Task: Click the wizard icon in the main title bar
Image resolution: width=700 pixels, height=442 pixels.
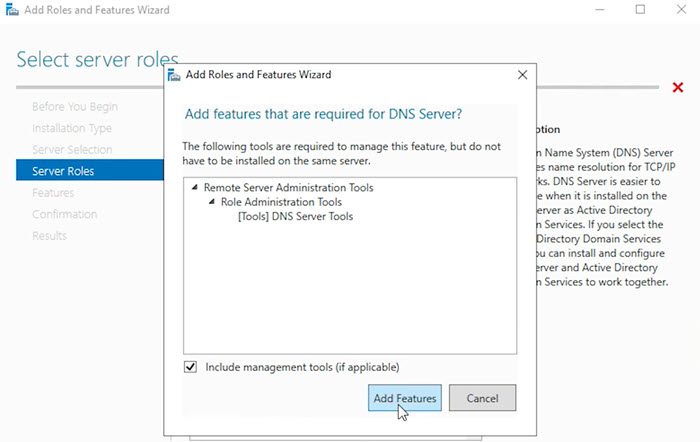Action: [x=11, y=10]
